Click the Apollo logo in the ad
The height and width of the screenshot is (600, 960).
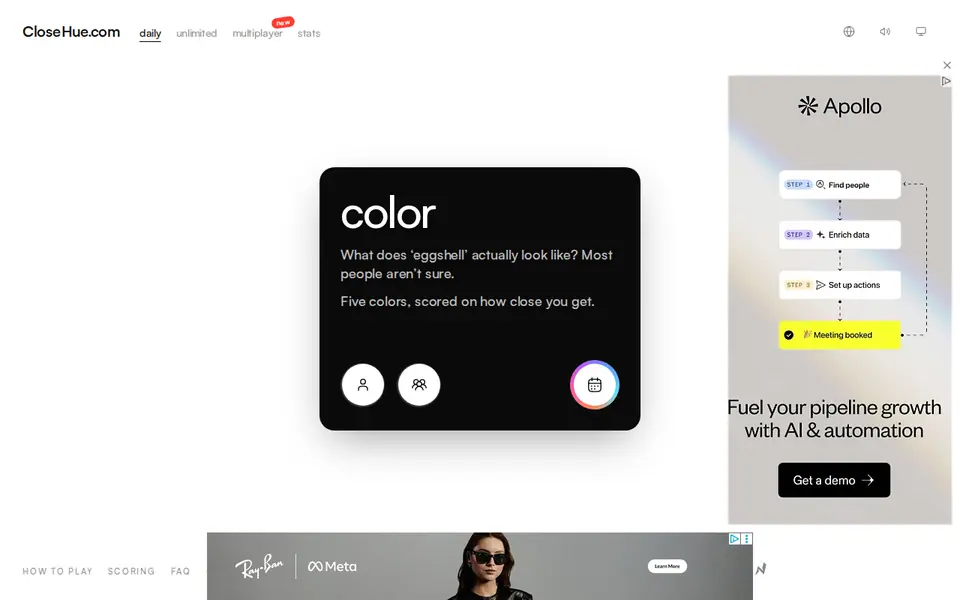(x=839, y=106)
